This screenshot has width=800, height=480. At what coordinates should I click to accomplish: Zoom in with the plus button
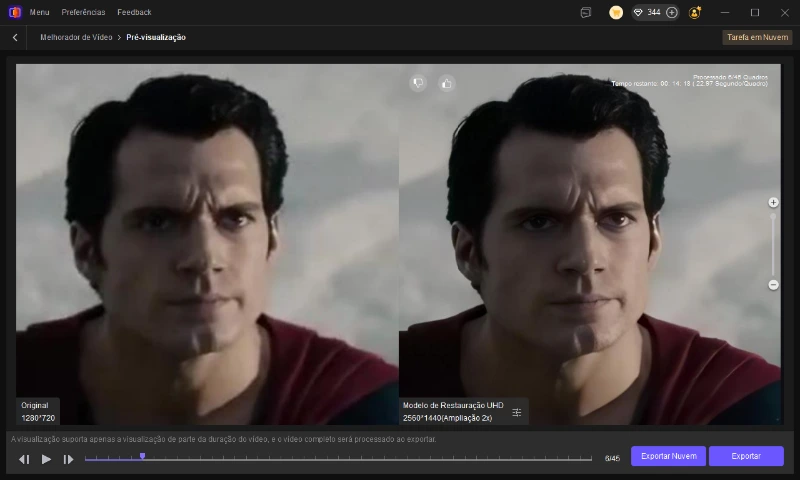pyautogui.click(x=773, y=203)
